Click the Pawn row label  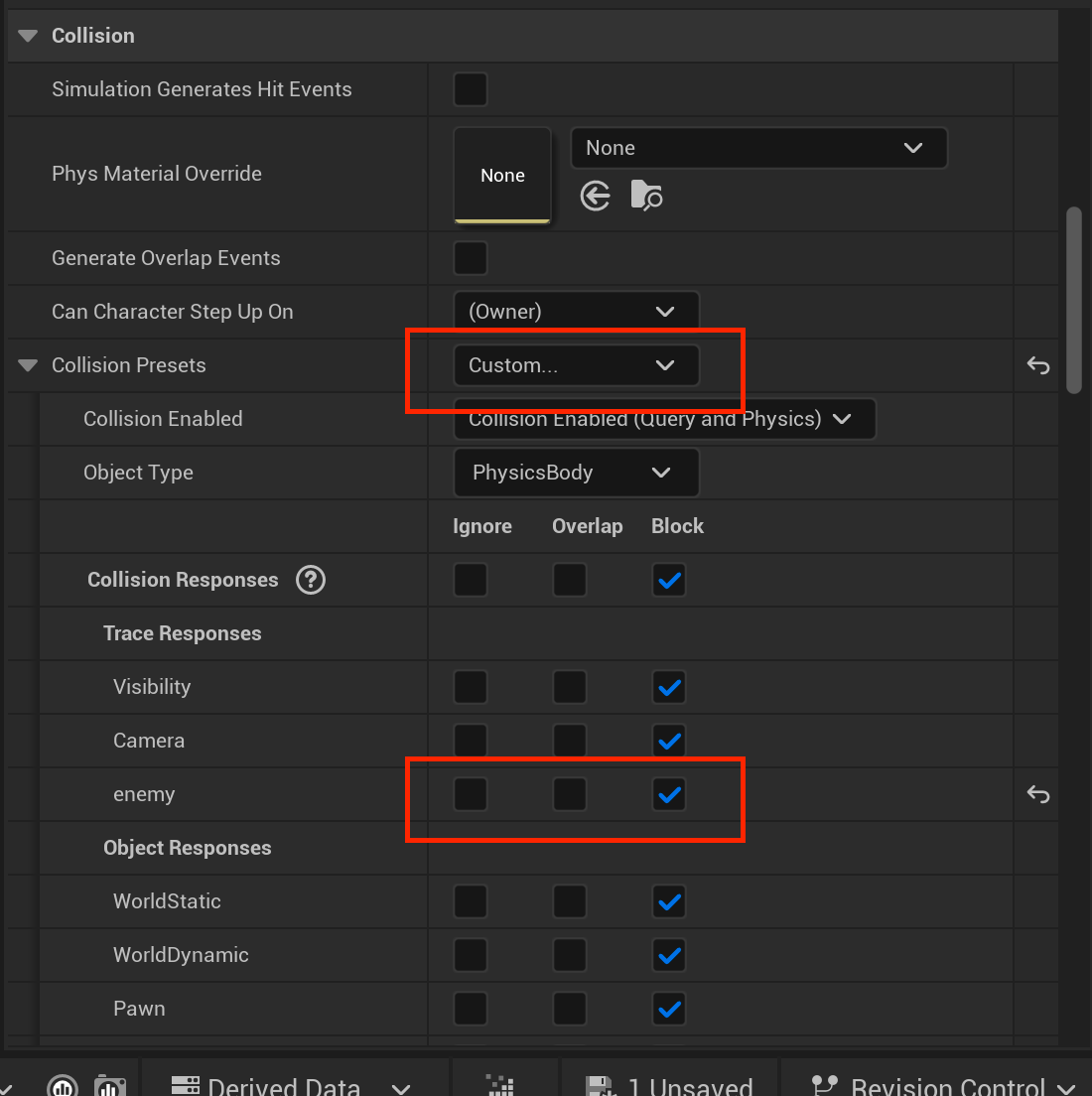(139, 1010)
